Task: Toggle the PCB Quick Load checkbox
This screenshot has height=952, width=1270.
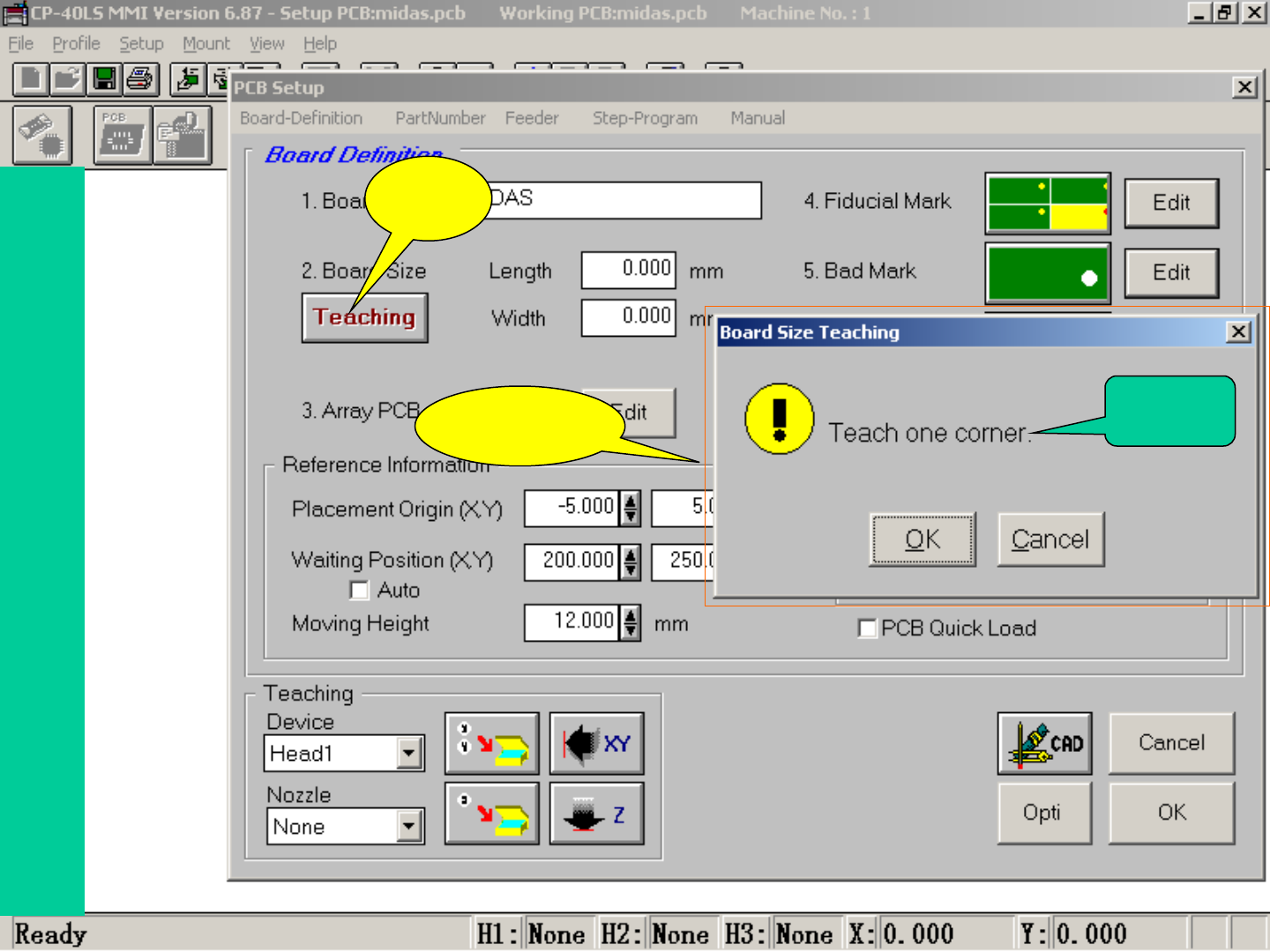Action: [868, 628]
